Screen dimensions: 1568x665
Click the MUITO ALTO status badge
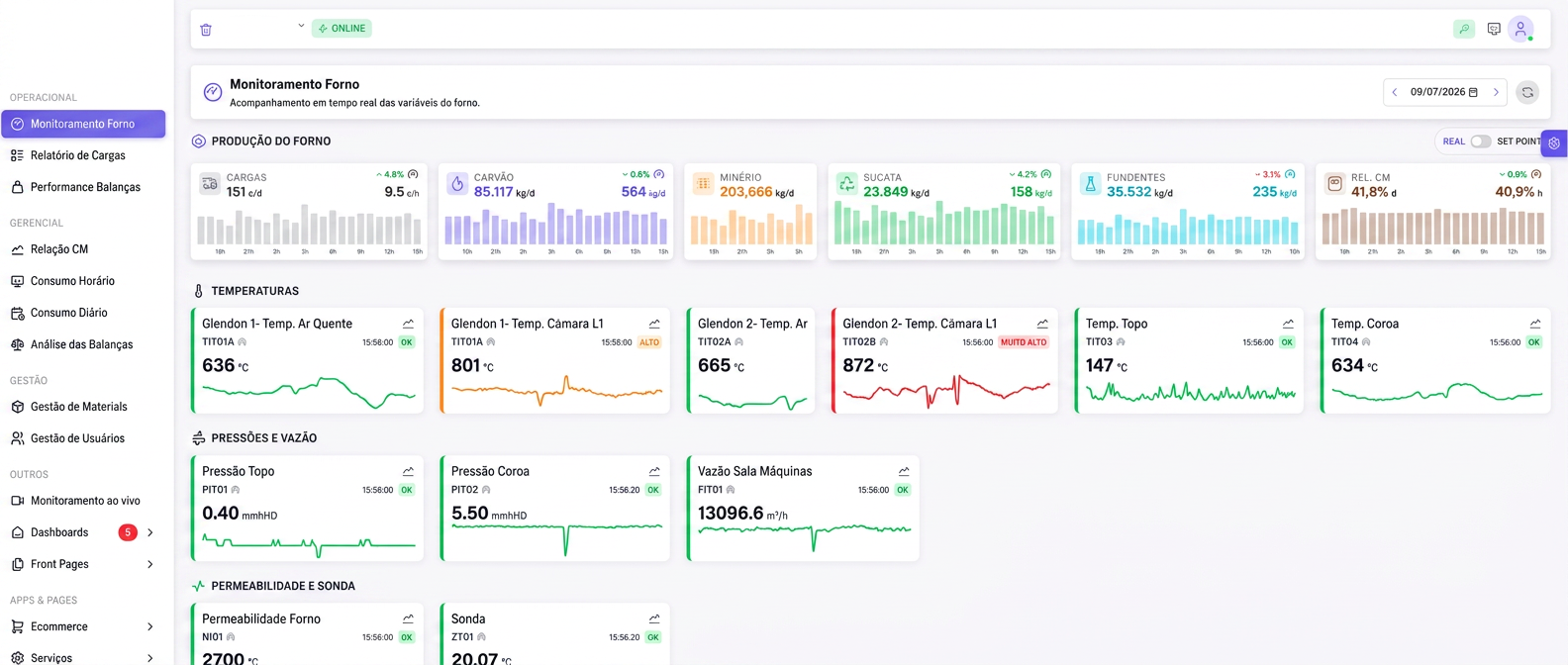tap(1024, 342)
